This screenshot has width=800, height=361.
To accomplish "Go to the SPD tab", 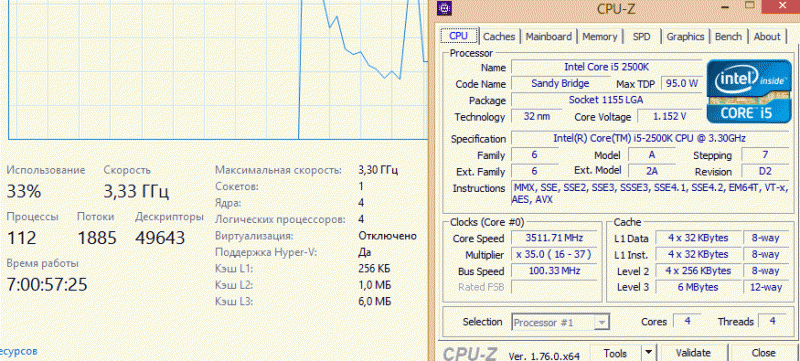I will pos(641,36).
